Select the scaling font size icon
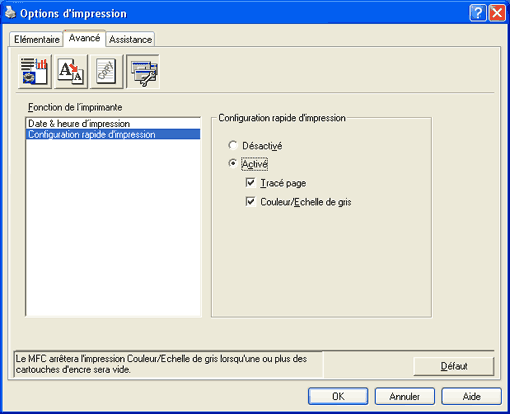510x414 pixels. tap(71, 71)
